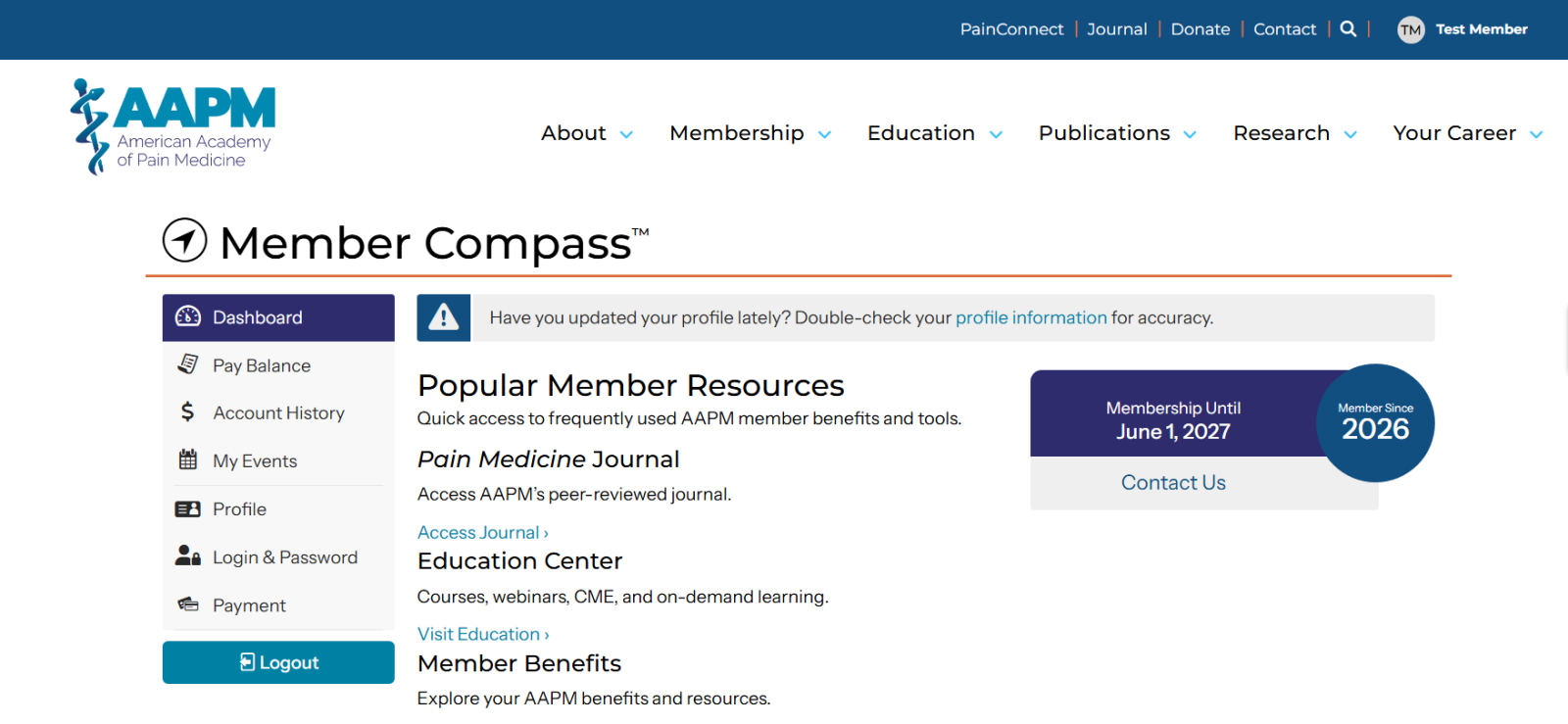
Task: Click the Profile ID card icon
Action: point(187,508)
